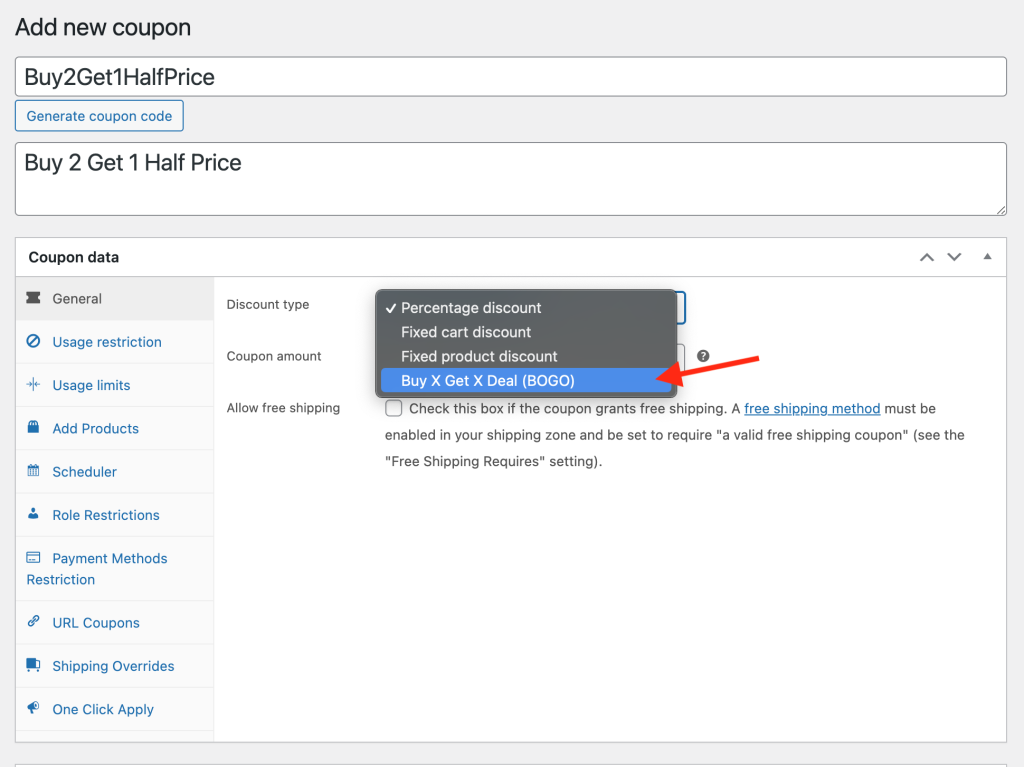
Task: Switch to URL Coupons tab
Action: 115,623
